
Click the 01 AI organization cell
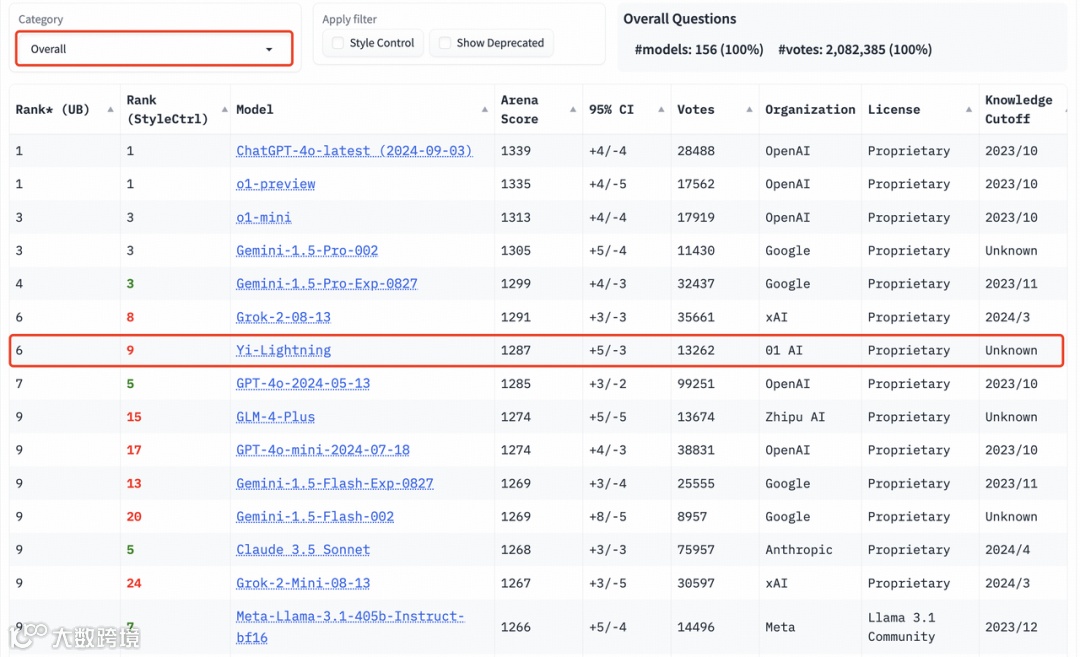[x=784, y=350]
